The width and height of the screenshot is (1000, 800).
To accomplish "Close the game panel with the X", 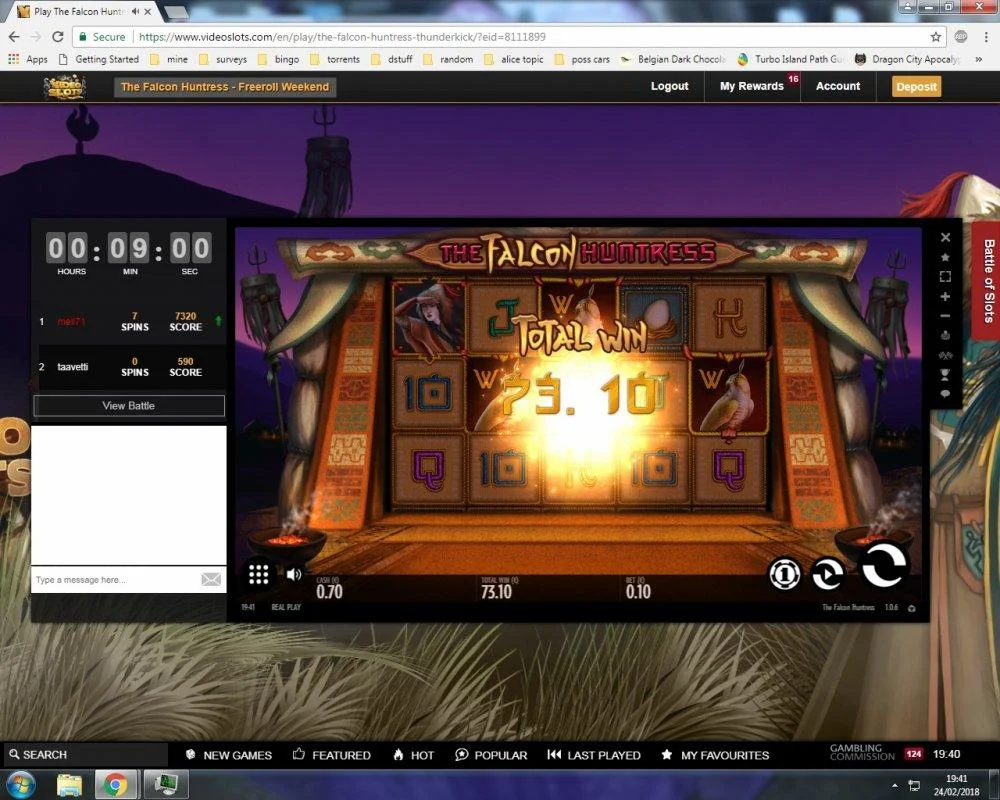I will pyautogui.click(x=945, y=237).
